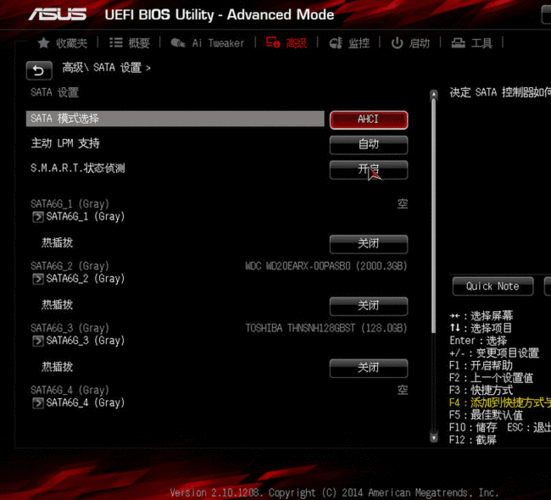
Task: Click the power icon beside 启动
Action: [x=397, y=43]
